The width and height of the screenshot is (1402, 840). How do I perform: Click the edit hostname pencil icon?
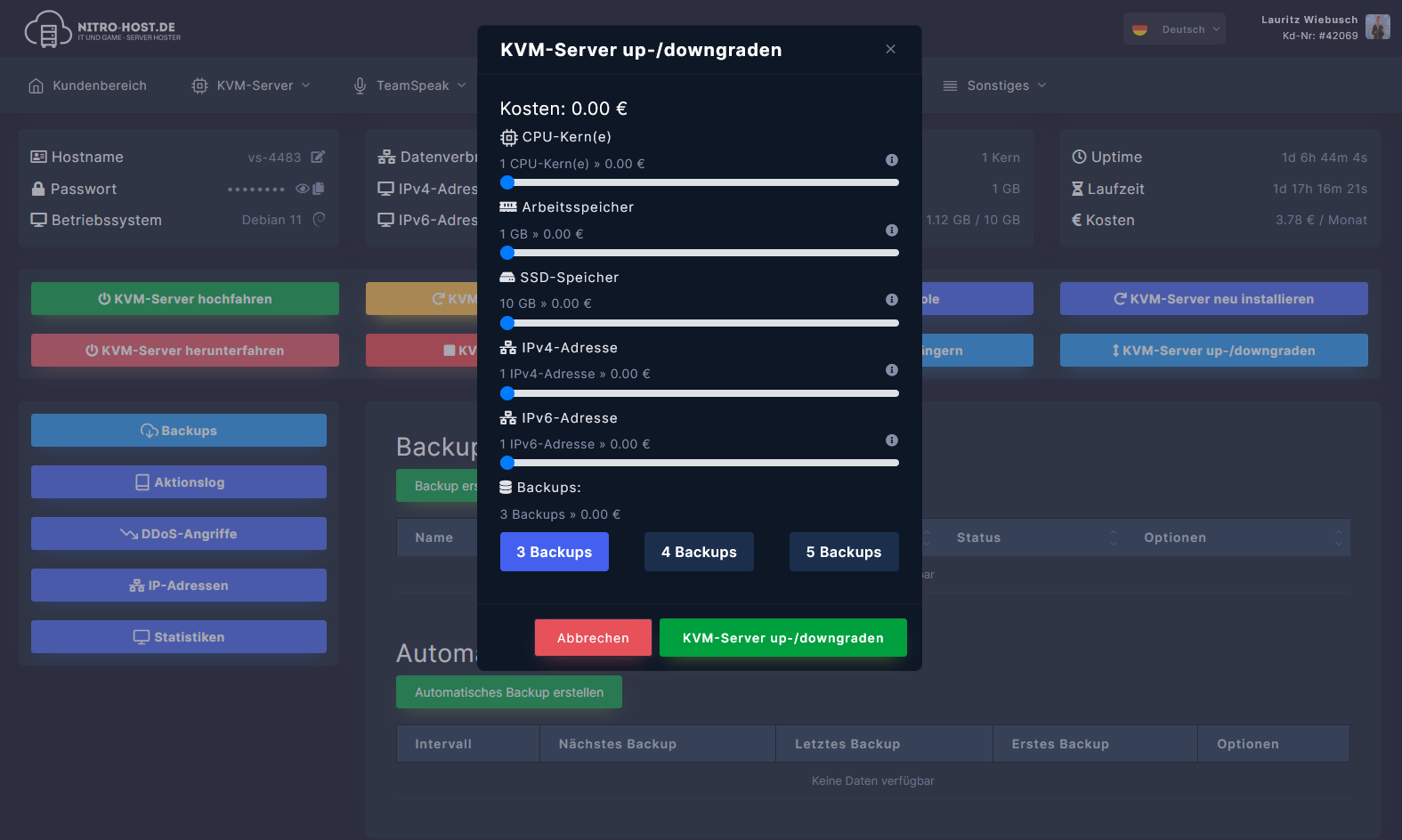[x=318, y=157]
